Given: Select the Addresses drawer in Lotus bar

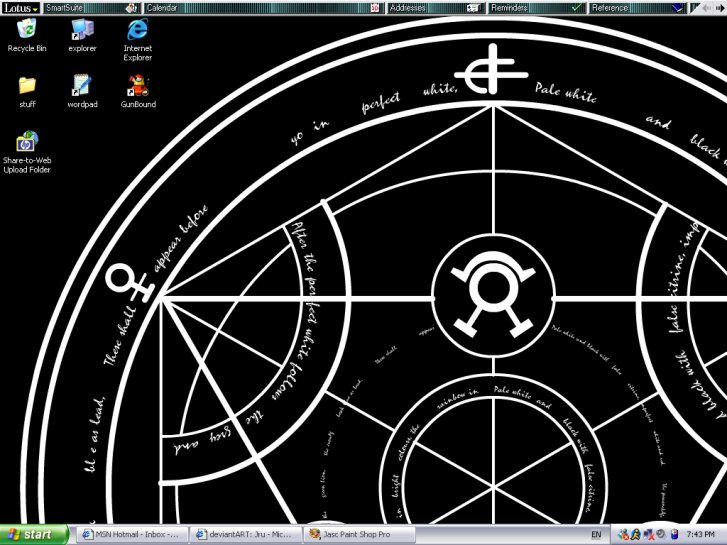Looking at the screenshot, I should click(x=436, y=8).
